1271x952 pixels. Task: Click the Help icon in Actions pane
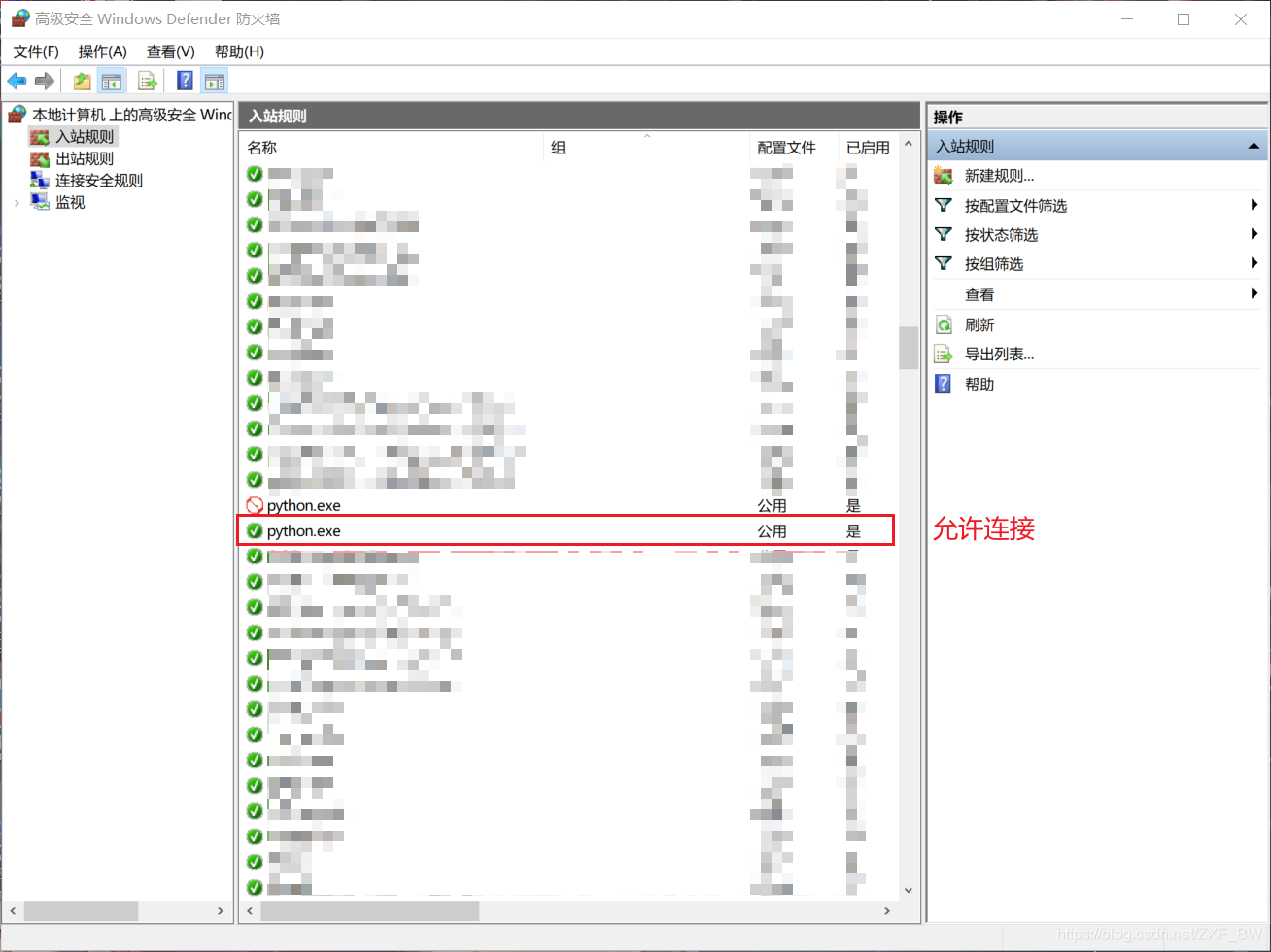[x=943, y=384]
